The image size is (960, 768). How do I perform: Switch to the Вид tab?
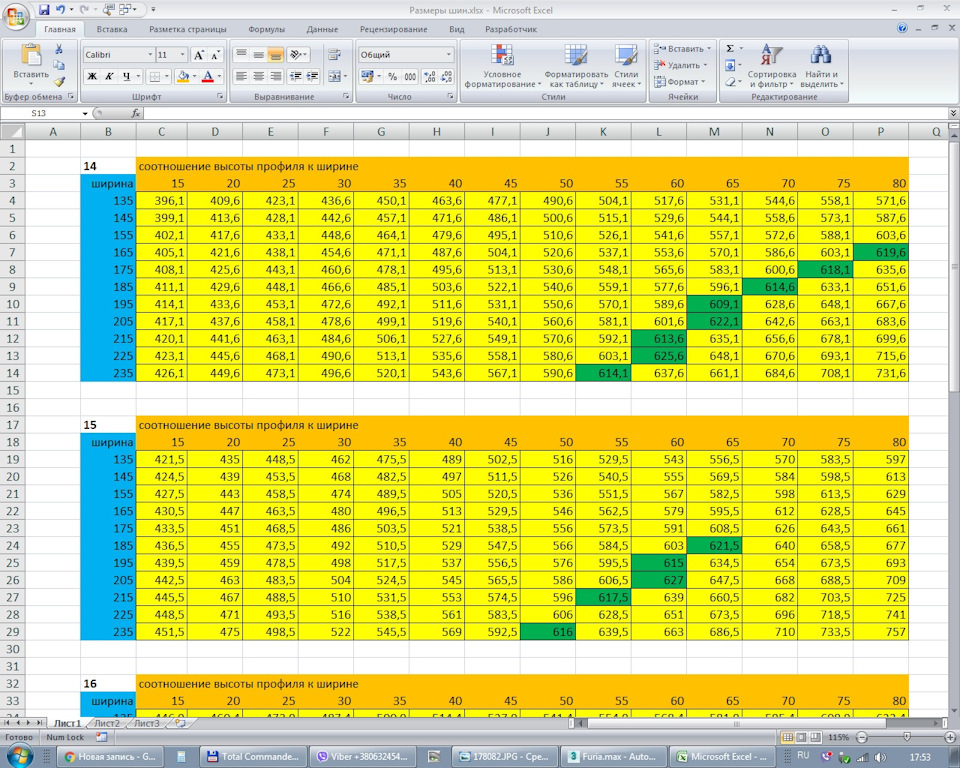457,29
